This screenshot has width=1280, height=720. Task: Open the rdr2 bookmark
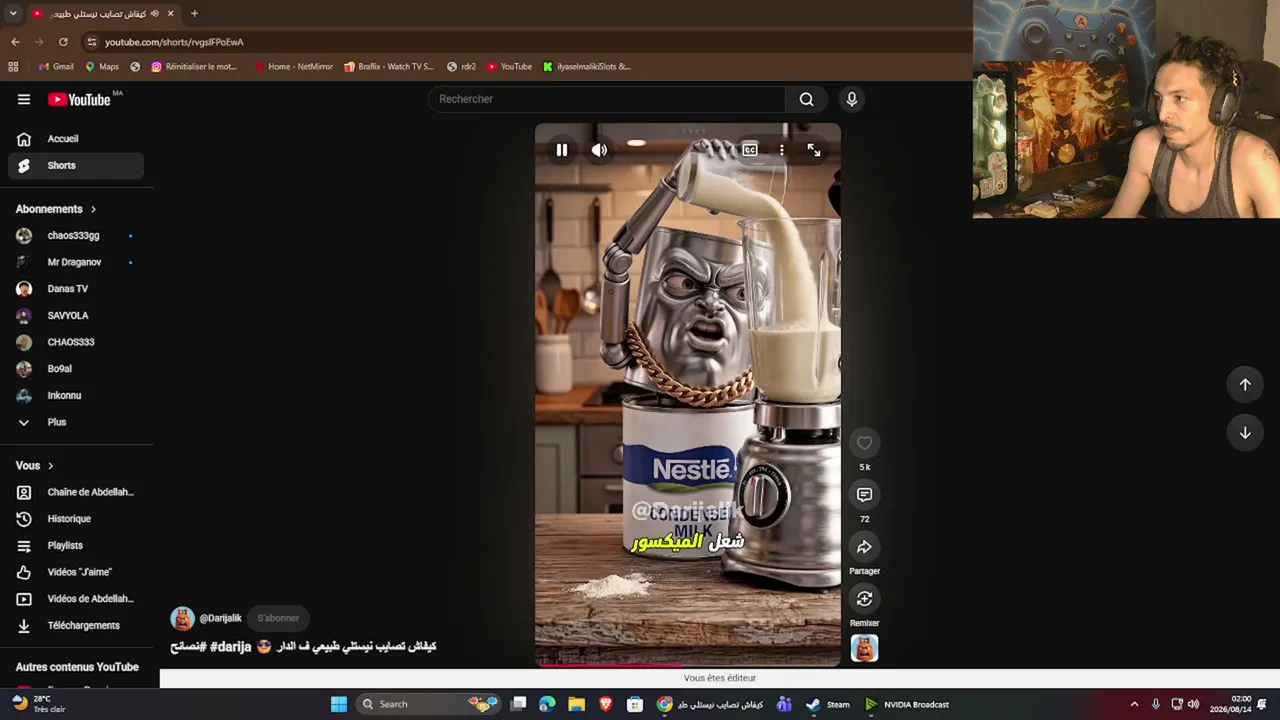click(461, 67)
